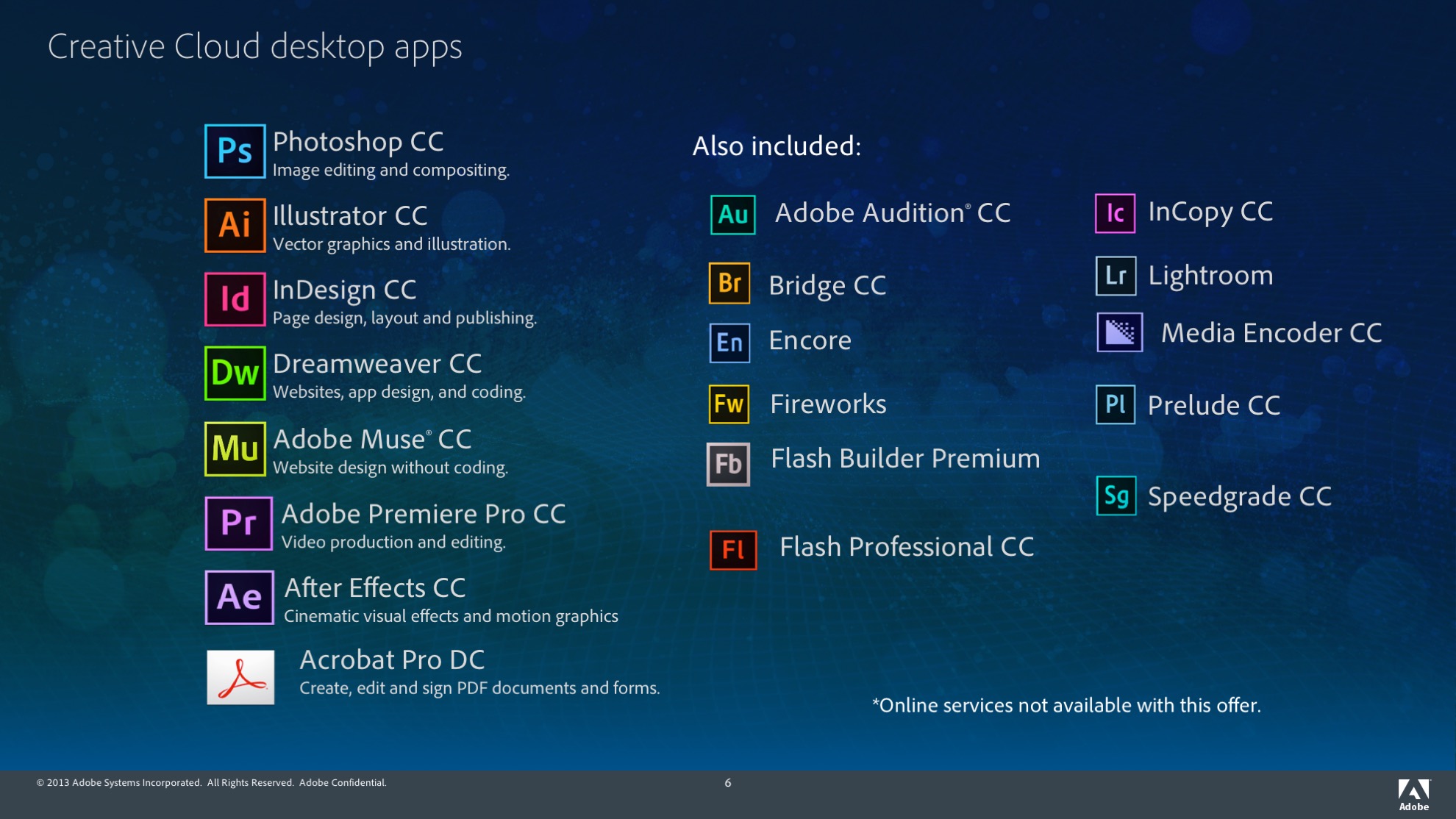Click the Flash Builder Fb icon

point(728,464)
